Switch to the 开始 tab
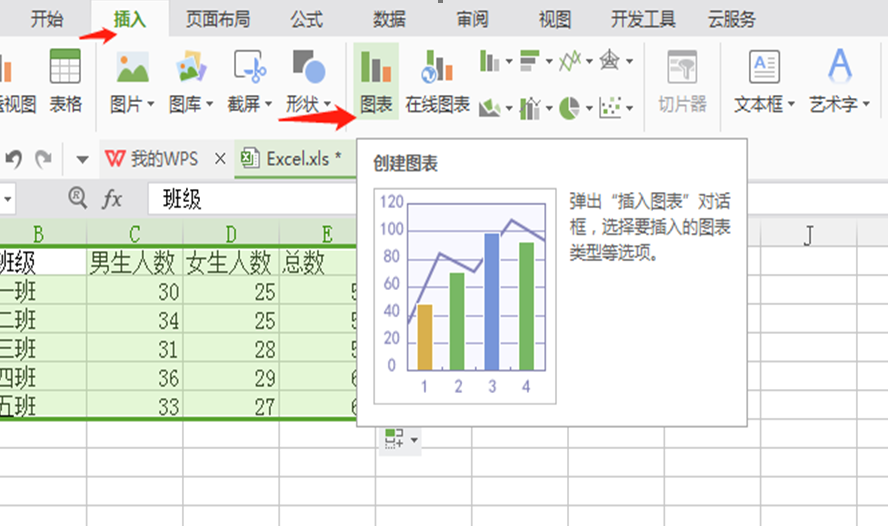 coord(46,19)
